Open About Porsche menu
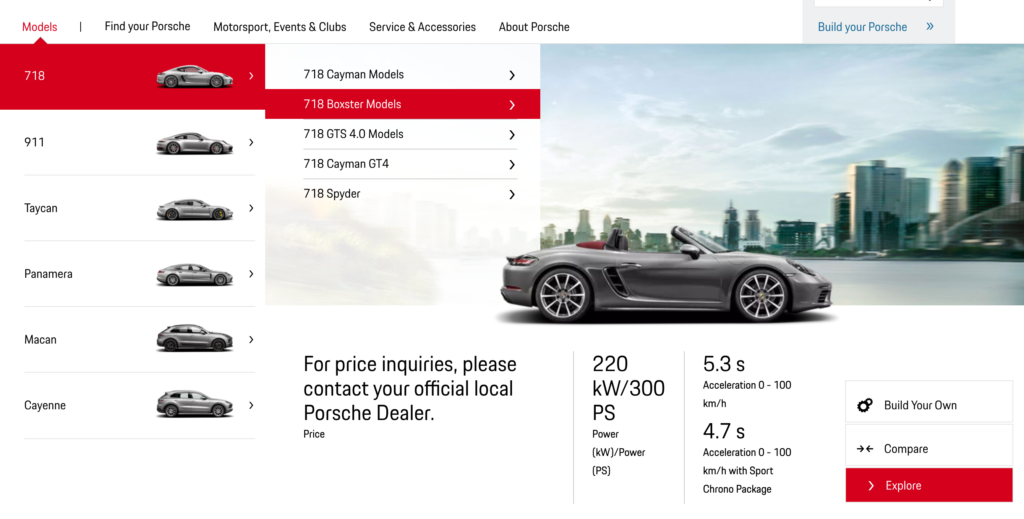The width and height of the screenshot is (1024, 519). pyautogui.click(x=534, y=27)
